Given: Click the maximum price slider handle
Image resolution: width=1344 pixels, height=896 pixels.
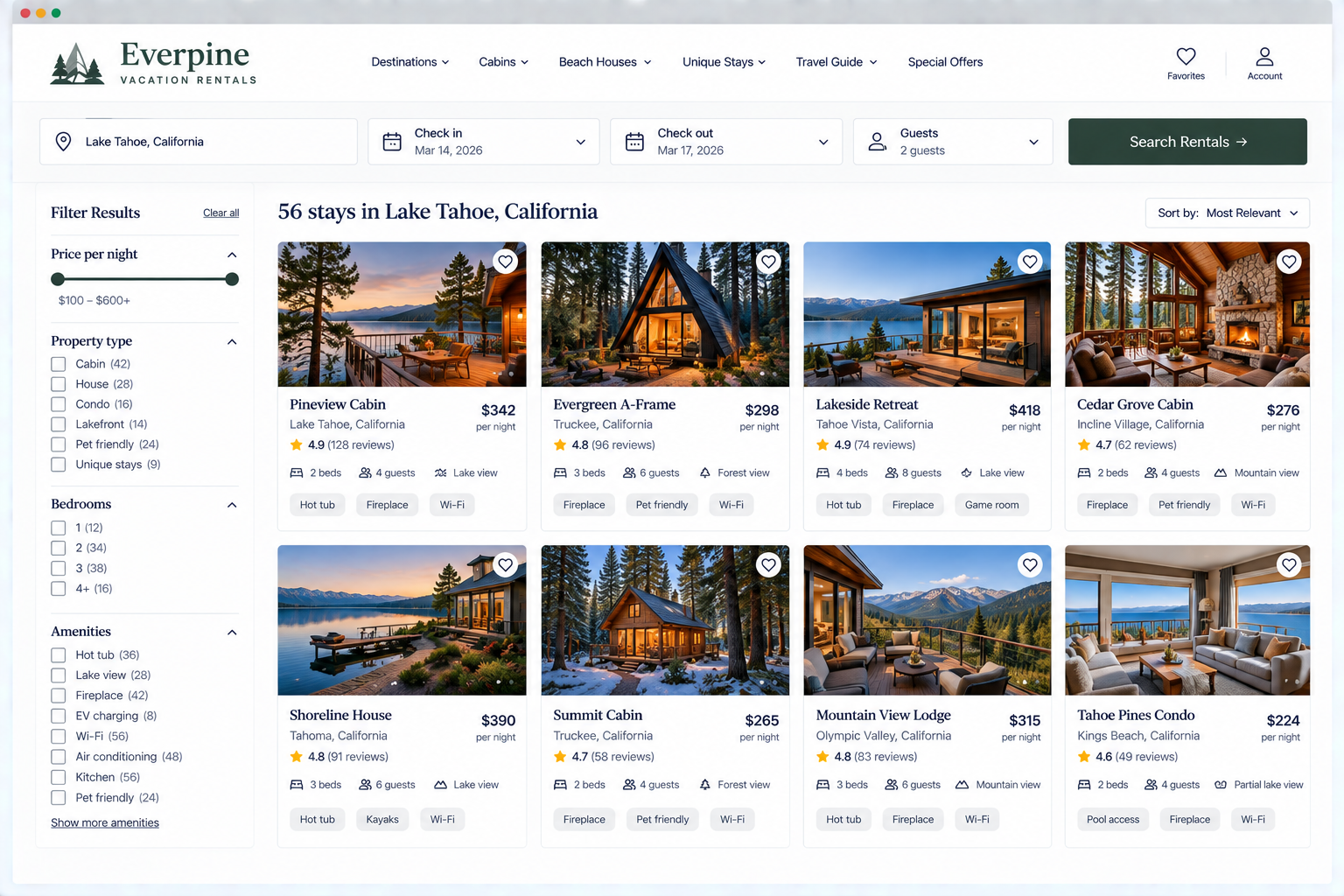Looking at the screenshot, I should pyautogui.click(x=232, y=279).
